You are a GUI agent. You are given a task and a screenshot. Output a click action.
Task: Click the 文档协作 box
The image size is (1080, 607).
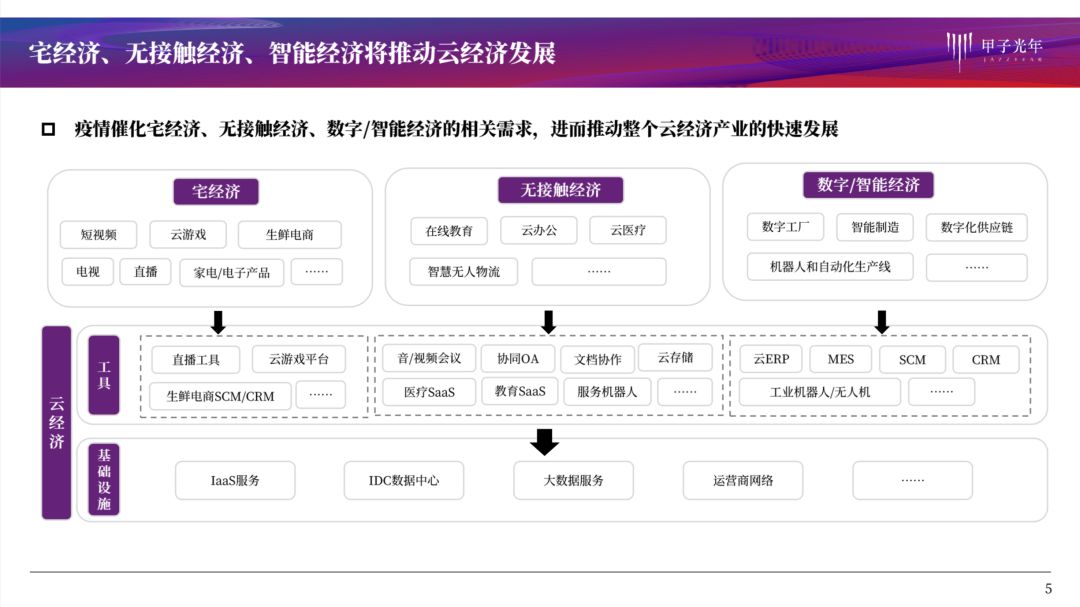598,360
